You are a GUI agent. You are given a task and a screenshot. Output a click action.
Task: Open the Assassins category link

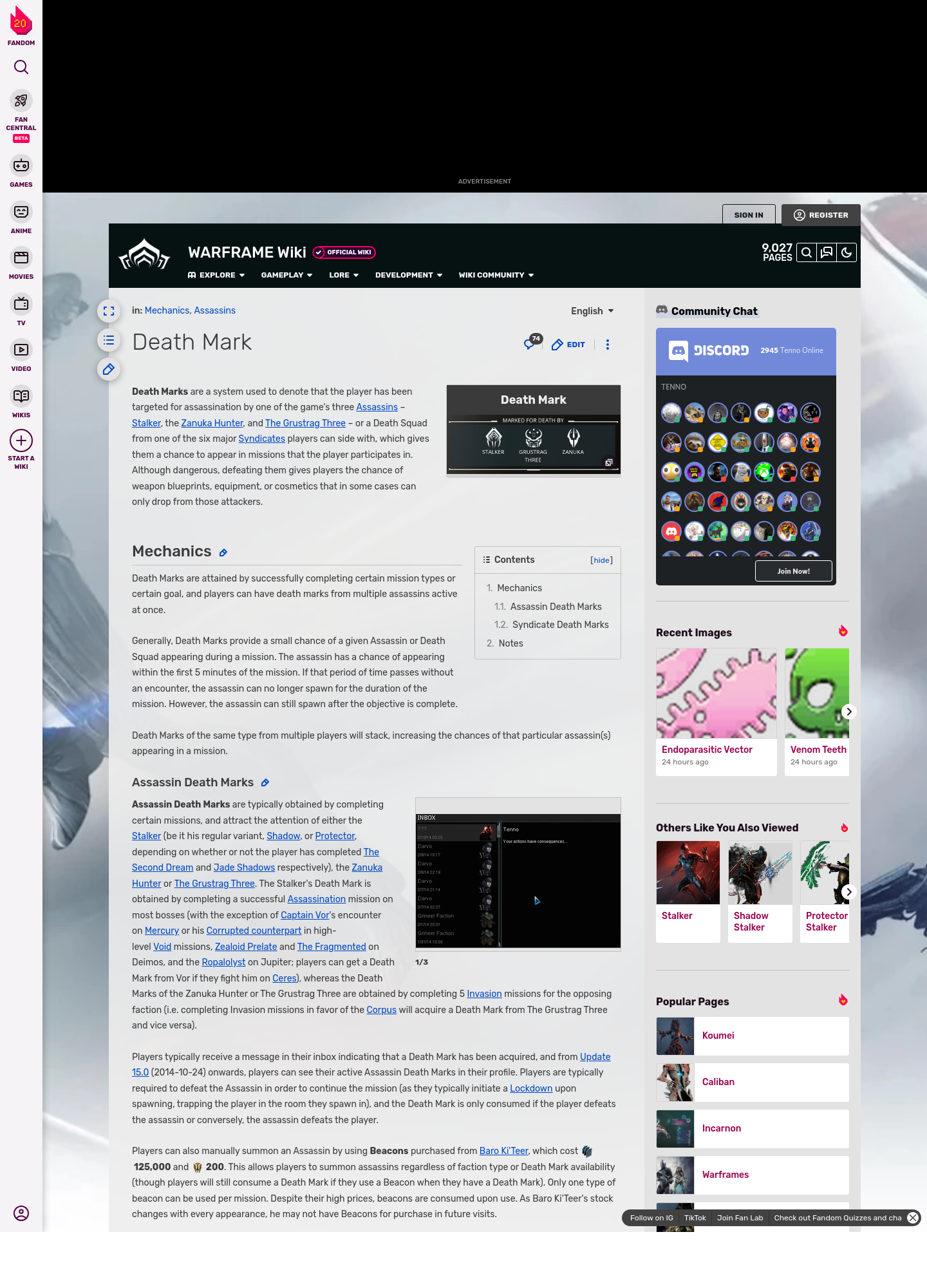tap(214, 310)
